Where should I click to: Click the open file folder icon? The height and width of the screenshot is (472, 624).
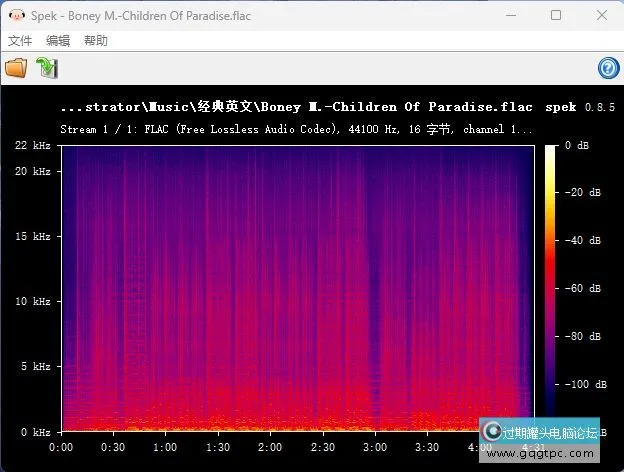16,68
